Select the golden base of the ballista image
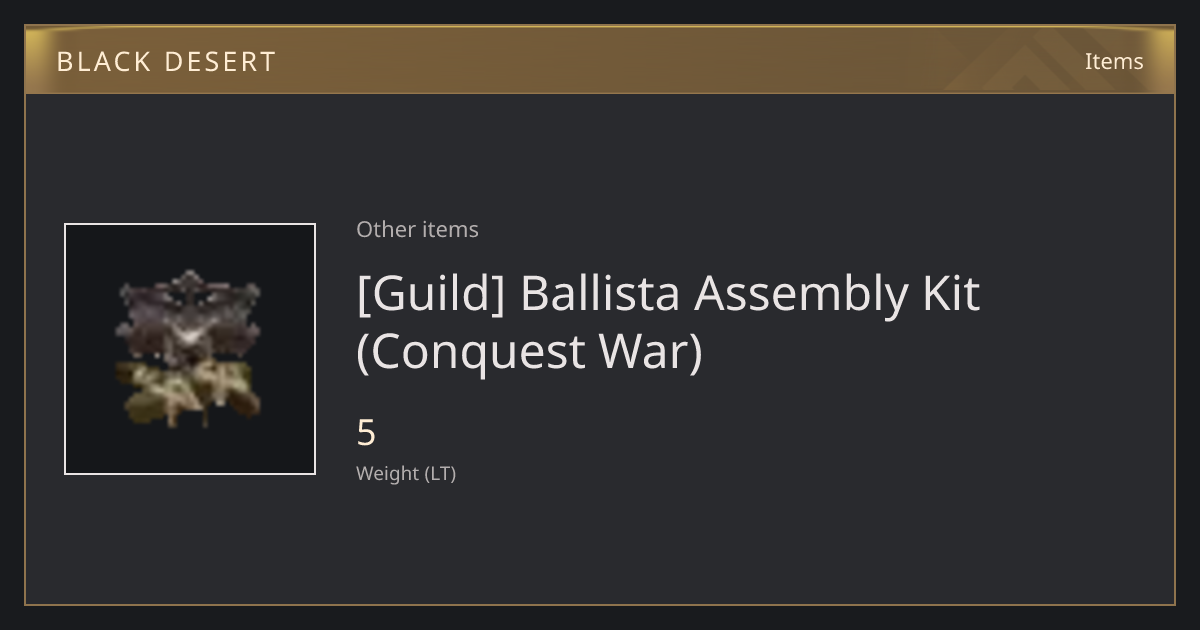This screenshot has width=1200, height=630. 189,393
